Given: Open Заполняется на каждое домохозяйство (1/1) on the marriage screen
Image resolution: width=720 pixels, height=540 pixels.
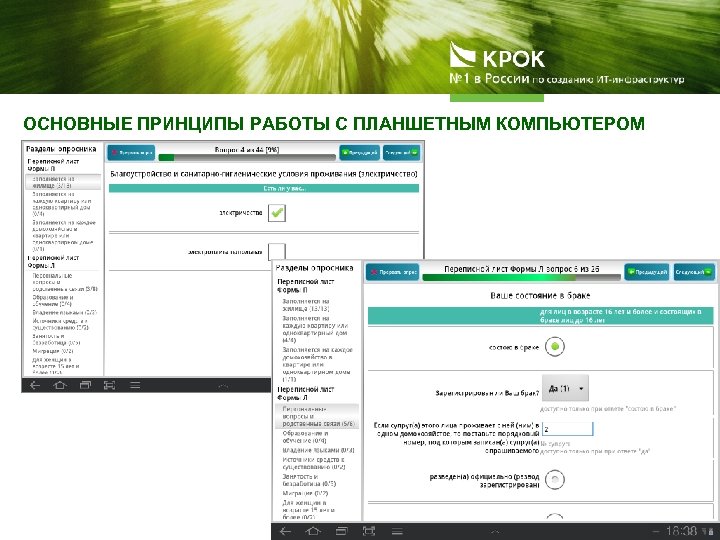Looking at the screenshot, I should click(317, 365).
